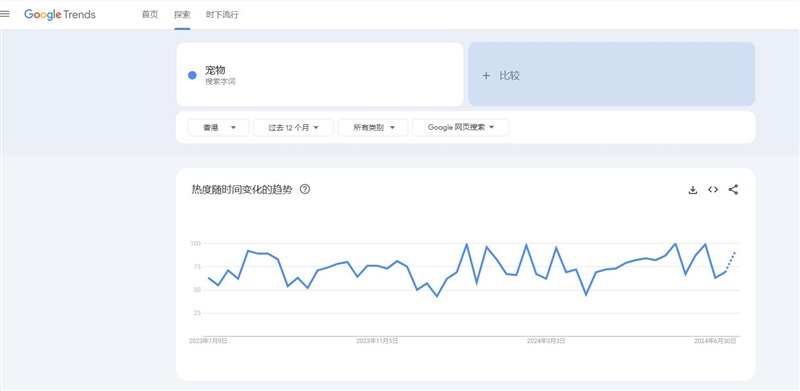Go to the 首页 tab
Image resolution: width=800 pixels, height=391 pixels.
tap(150, 15)
